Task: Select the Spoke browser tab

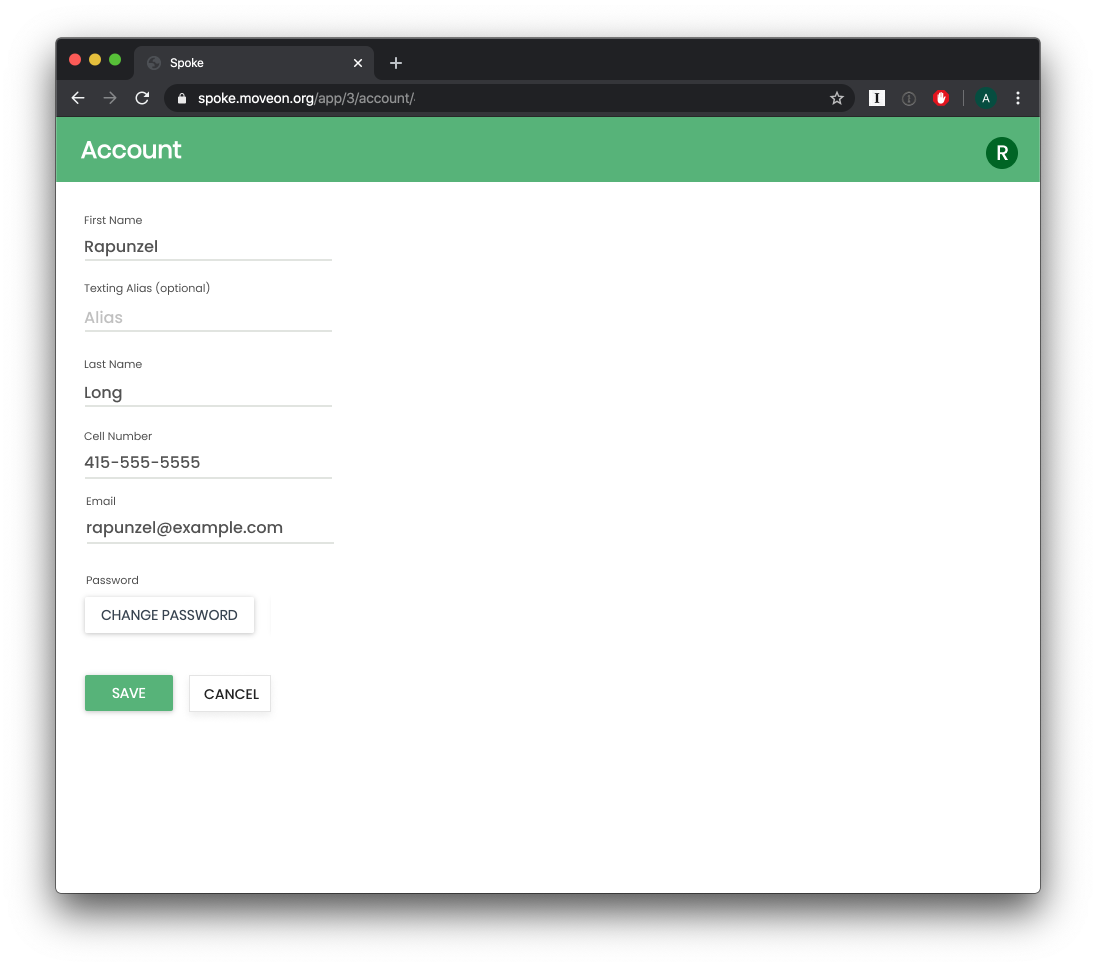Action: tap(254, 63)
